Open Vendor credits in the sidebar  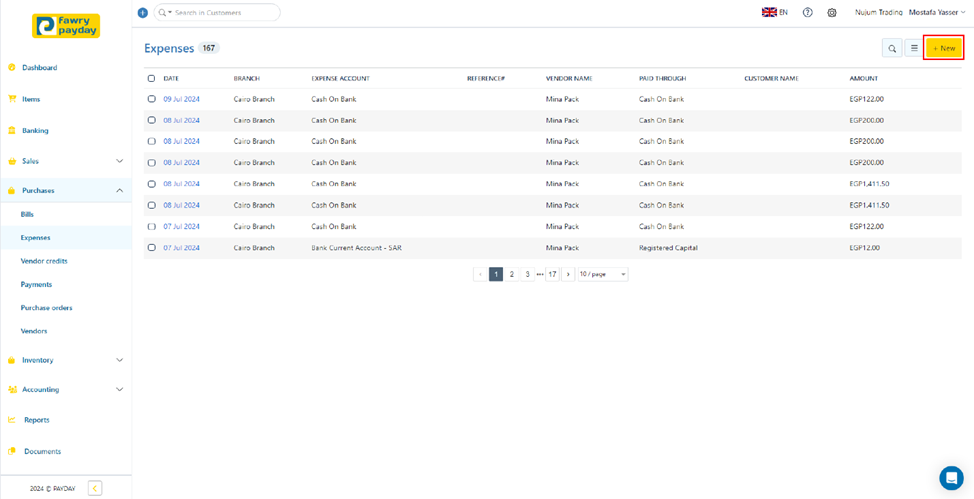pos(44,261)
